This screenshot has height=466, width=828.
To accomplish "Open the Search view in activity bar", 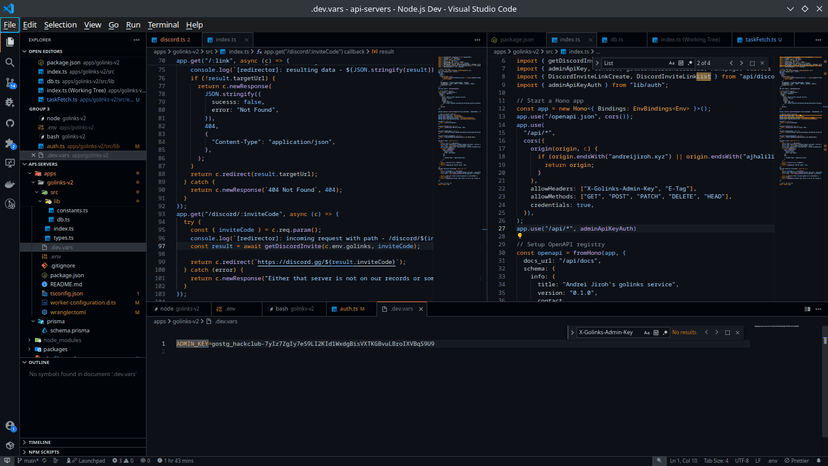I will point(10,62).
